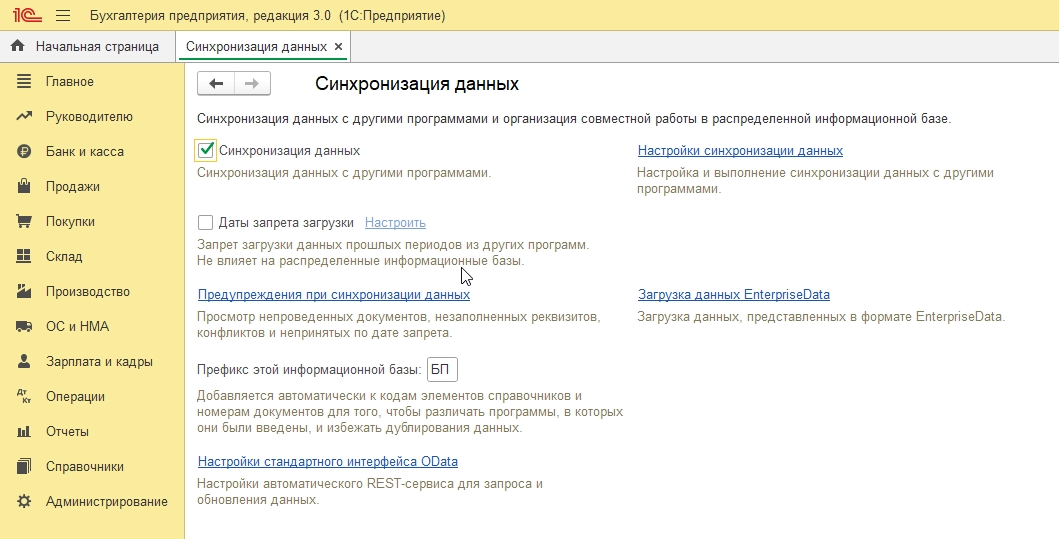The width and height of the screenshot is (1059, 539).
Task: Open Загрузка данных EnterpriseData link
Action: [733, 295]
